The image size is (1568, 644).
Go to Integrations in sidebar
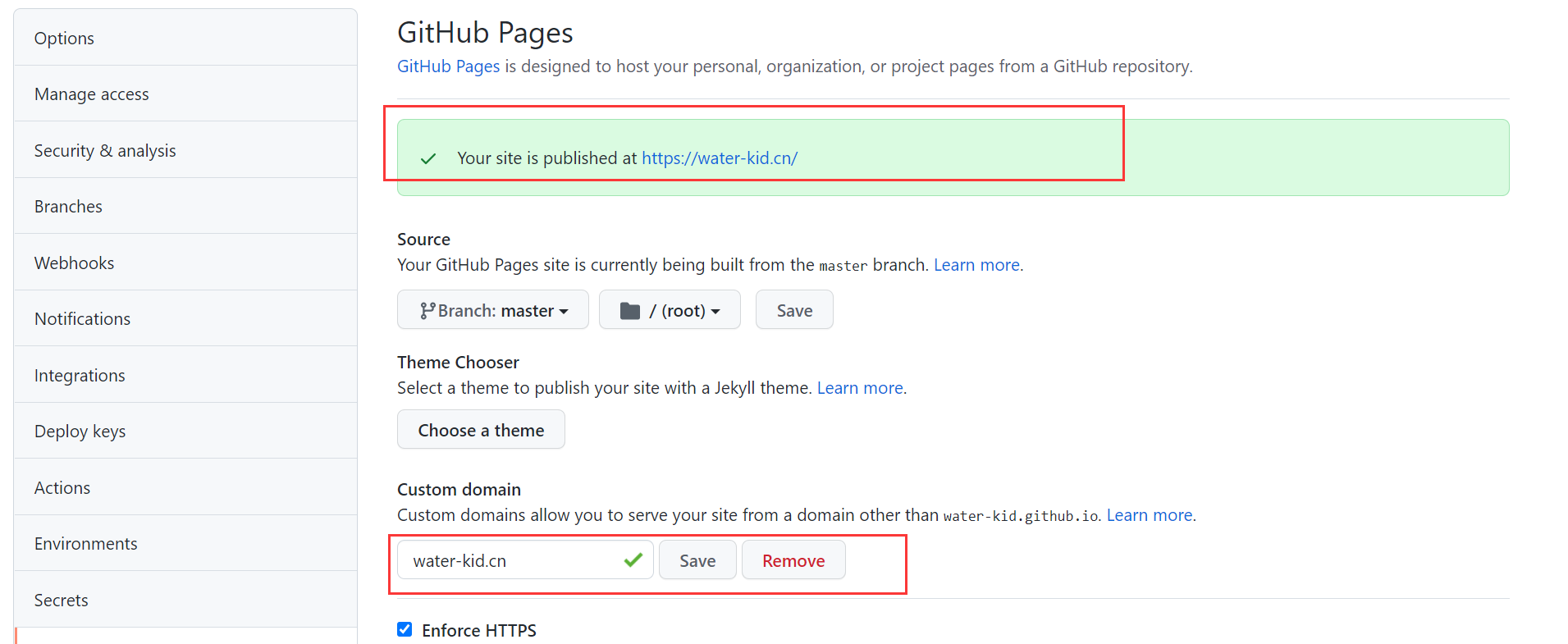tap(185, 375)
